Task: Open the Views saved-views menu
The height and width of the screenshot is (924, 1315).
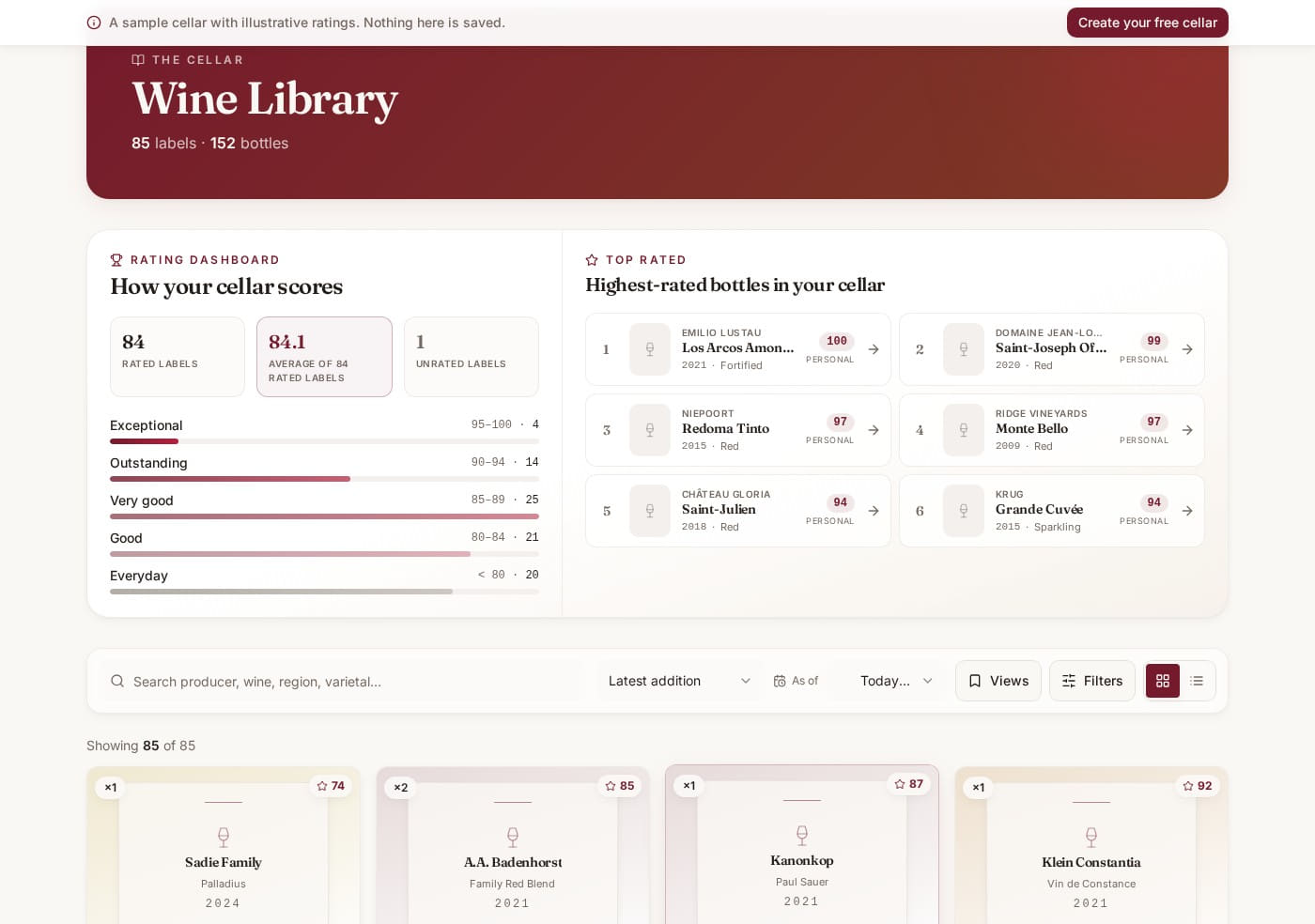Action: coord(998,681)
